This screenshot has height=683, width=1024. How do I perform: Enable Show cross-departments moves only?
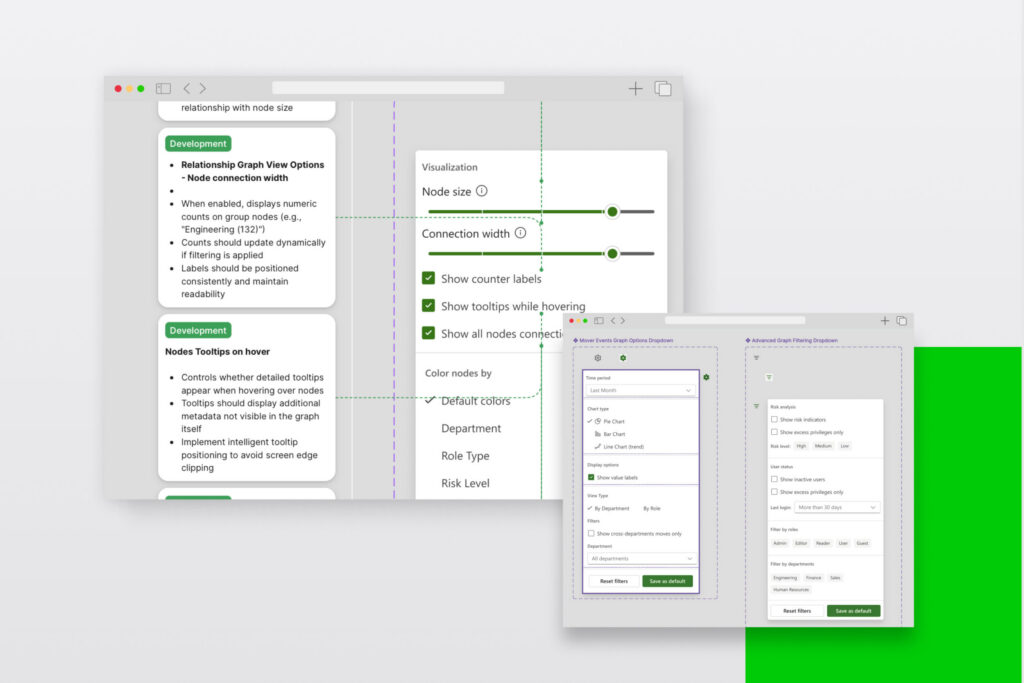pos(591,533)
